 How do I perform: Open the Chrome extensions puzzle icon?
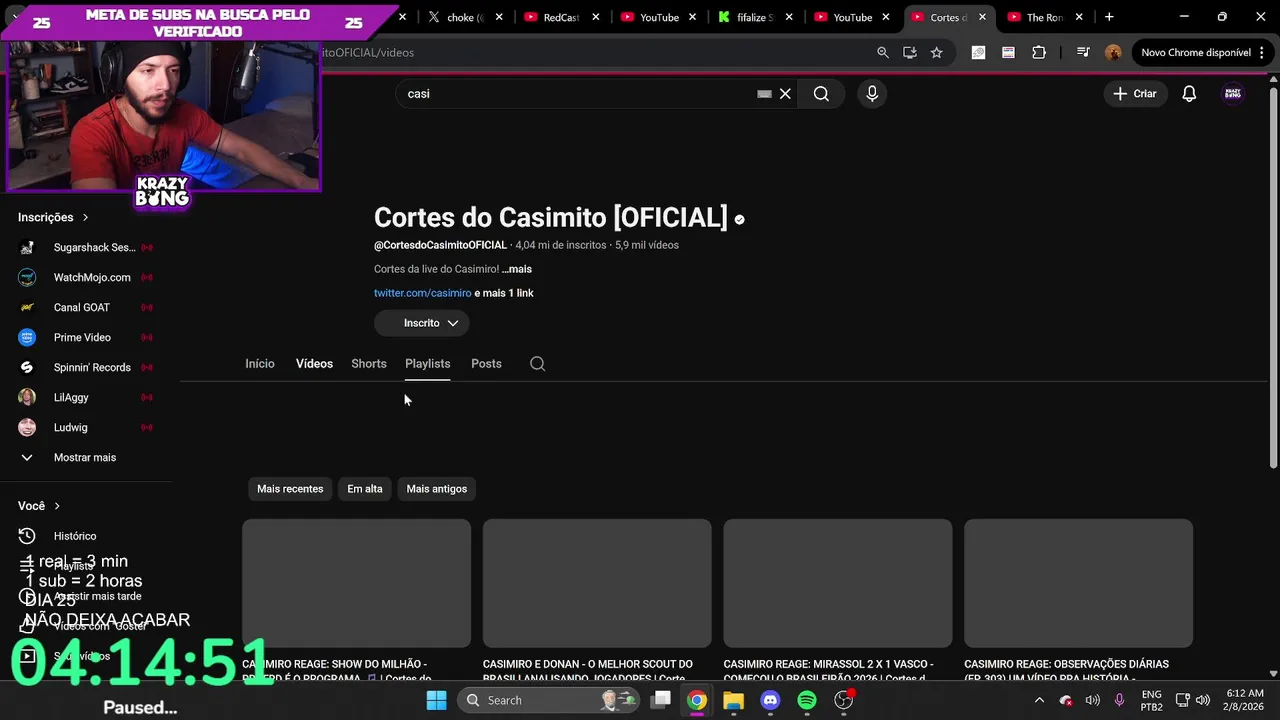pos(1039,52)
